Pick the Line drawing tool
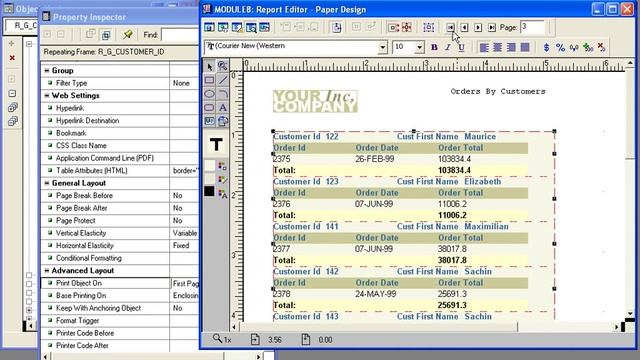 point(222,80)
